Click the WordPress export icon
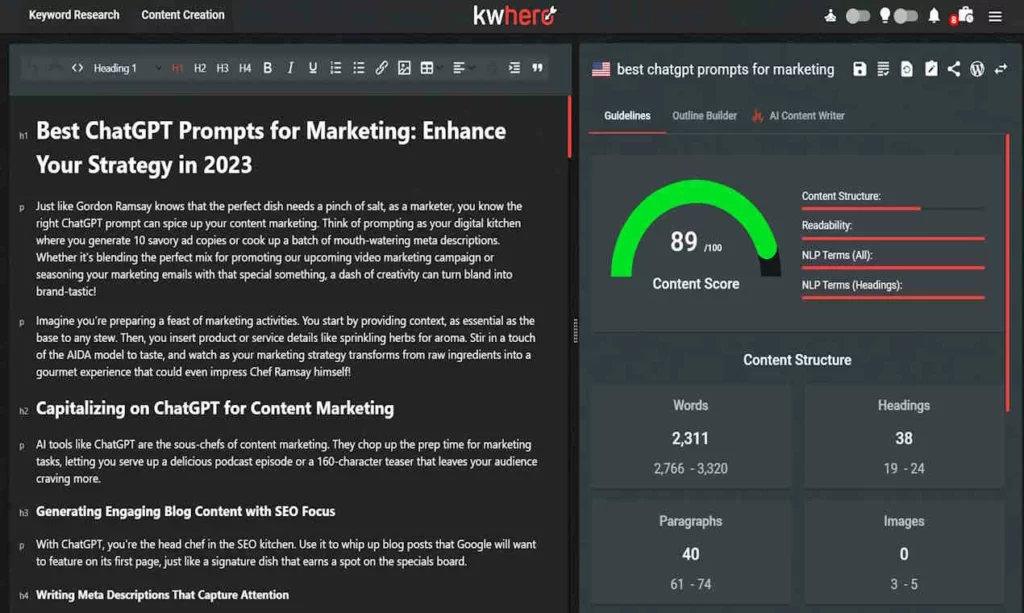 pos(977,69)
